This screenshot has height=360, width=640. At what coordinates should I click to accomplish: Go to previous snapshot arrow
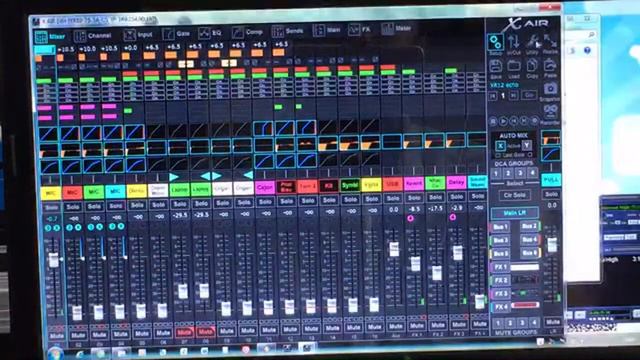493,96
